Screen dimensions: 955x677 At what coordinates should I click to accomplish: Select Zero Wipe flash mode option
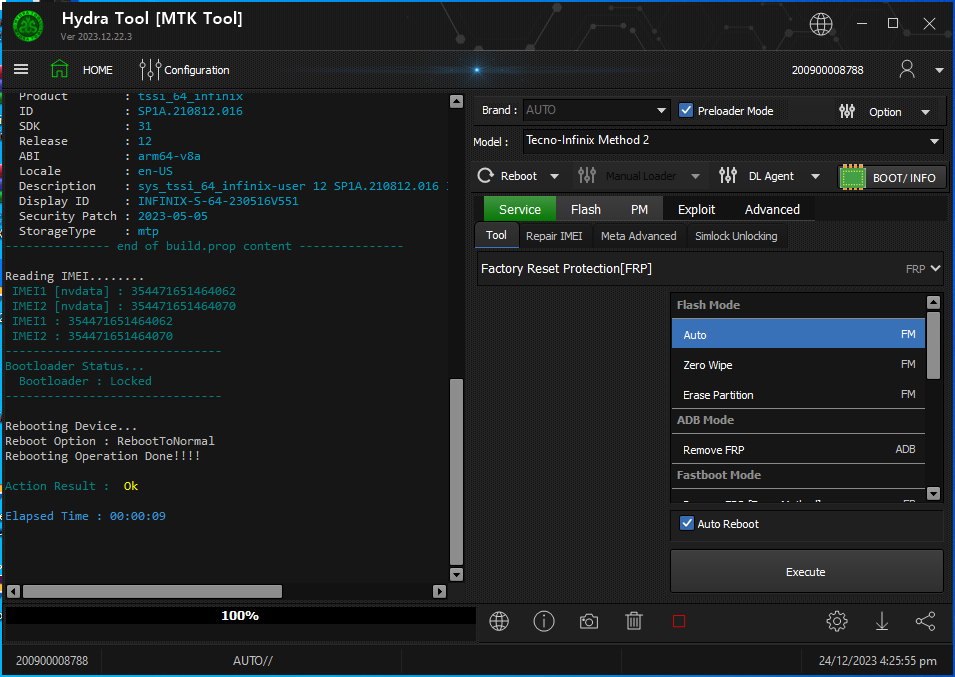[x=798, y=365]
